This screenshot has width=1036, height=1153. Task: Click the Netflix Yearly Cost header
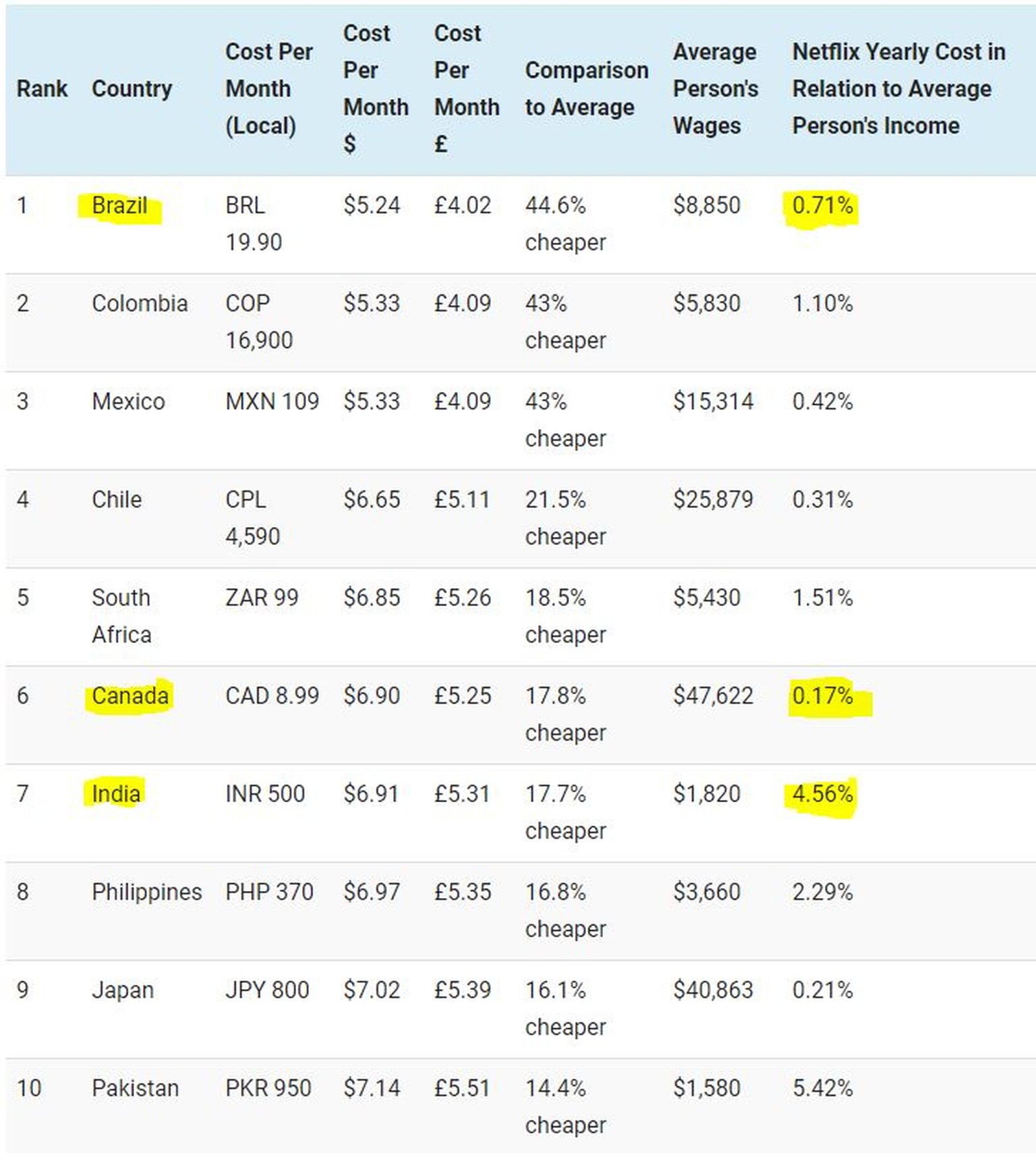coord(898,88)
